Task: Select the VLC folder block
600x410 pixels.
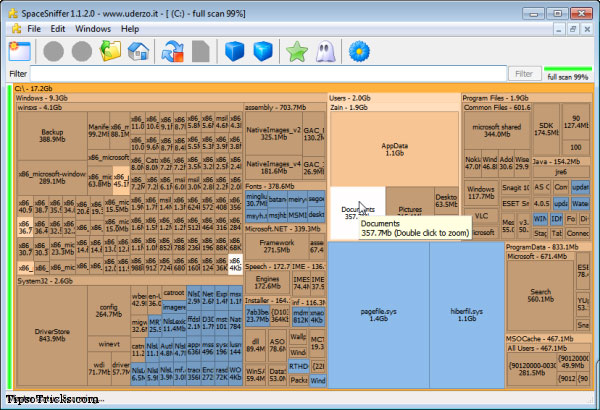Action: click(x=481, y=216)
